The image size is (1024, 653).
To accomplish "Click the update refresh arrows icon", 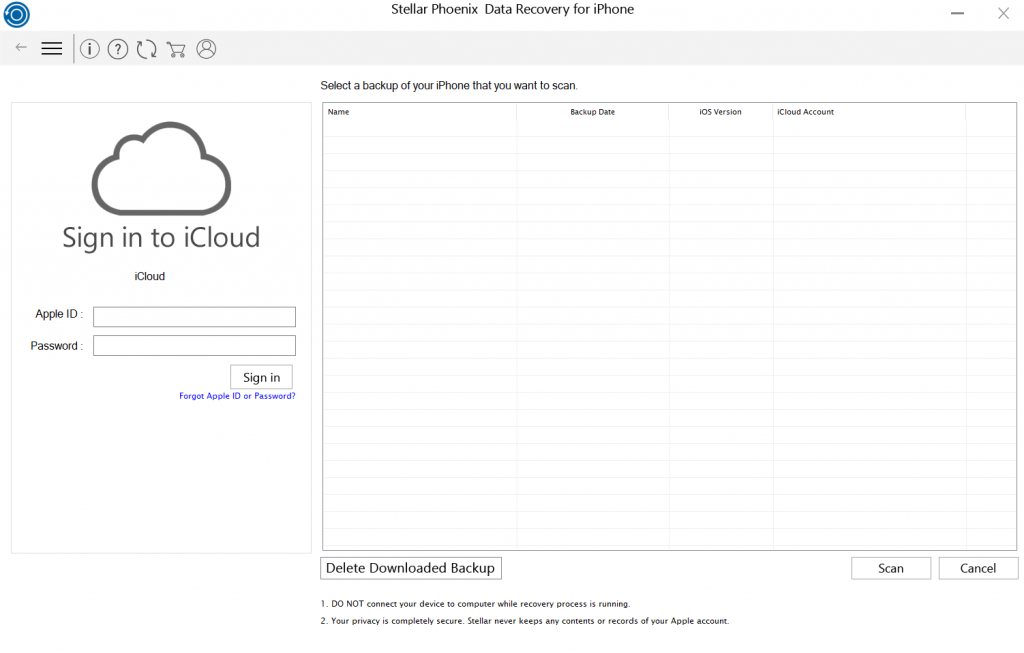I will pyautogui.click(x=146, y=49).
